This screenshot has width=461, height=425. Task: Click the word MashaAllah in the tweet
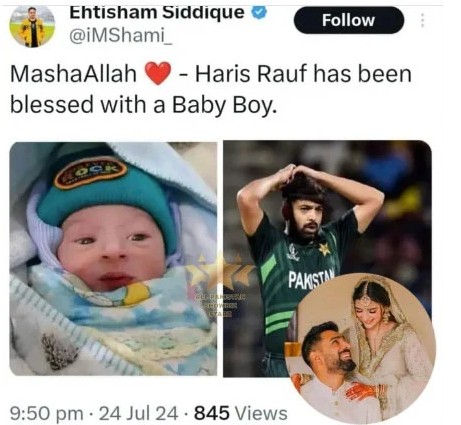[x=74, y=74]
